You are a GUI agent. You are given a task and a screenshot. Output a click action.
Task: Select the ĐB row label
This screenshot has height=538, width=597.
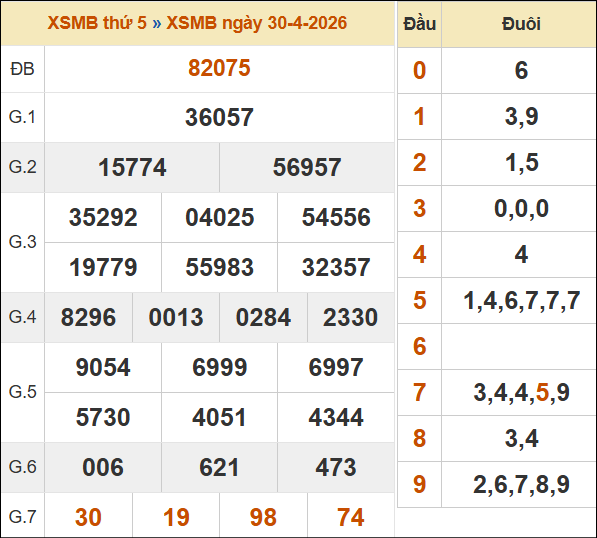pos(22,69)
